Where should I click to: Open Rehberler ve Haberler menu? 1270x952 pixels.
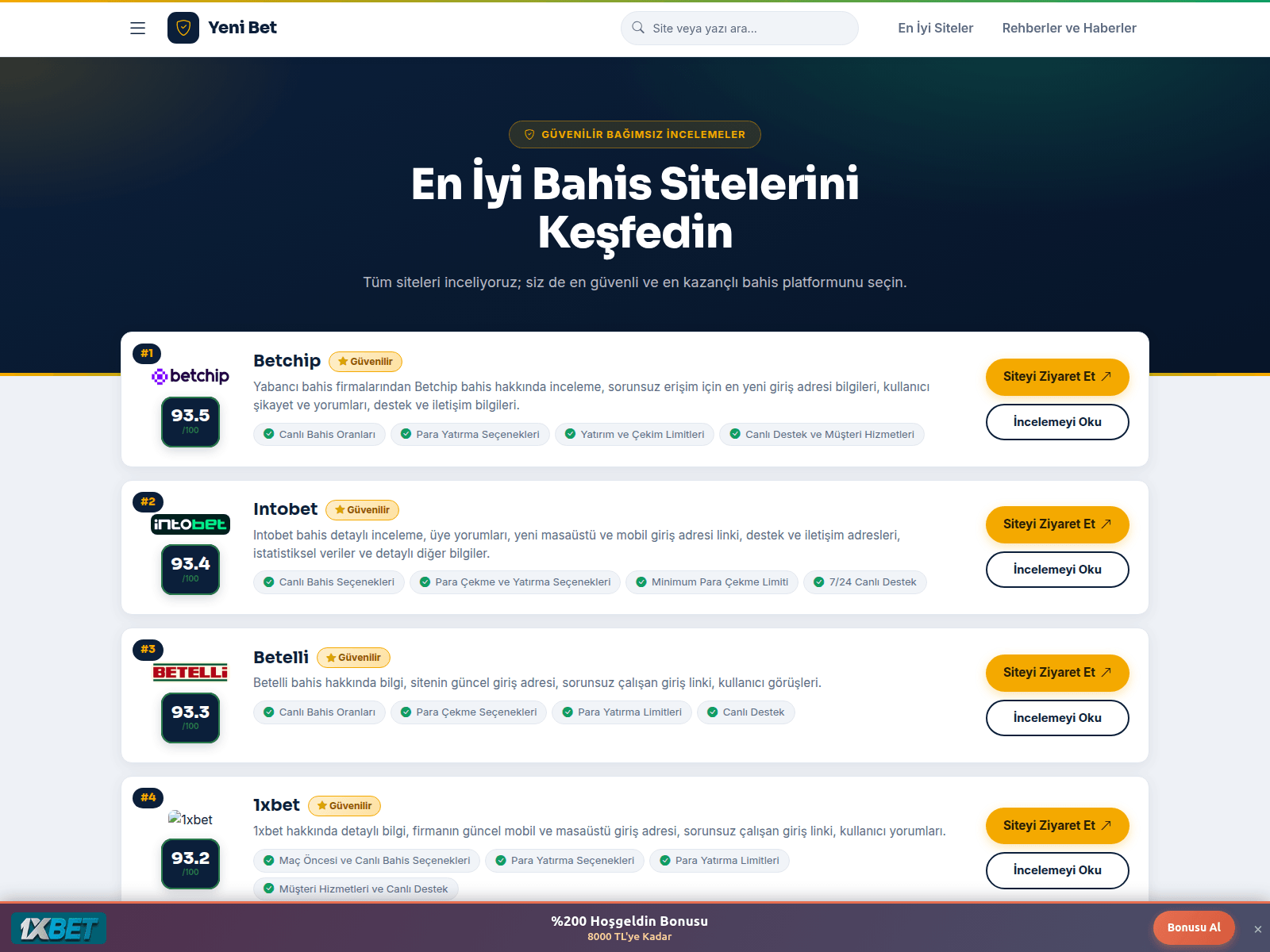tap(1069, 28)
